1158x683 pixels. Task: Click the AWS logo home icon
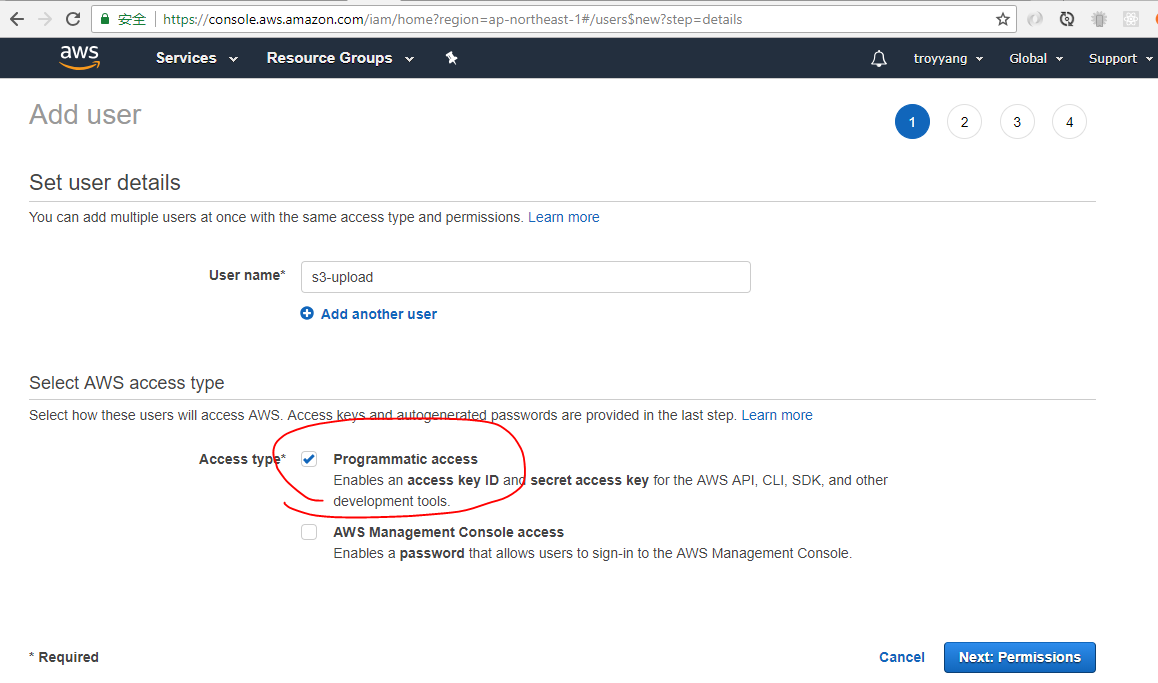[79, 58]
